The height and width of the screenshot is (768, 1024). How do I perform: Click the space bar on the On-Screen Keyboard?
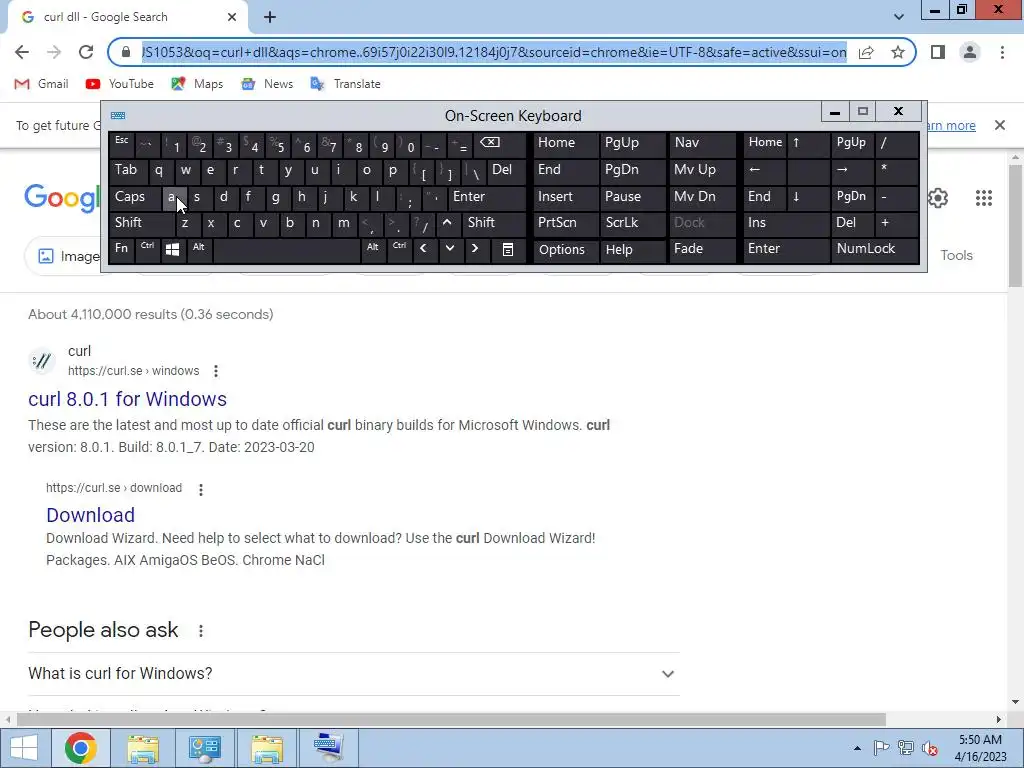coord(287,249)
